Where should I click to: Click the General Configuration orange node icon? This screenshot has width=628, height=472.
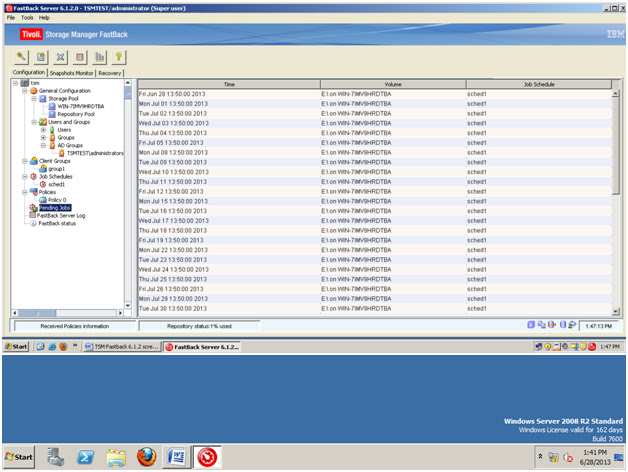(x=34, y=91)
